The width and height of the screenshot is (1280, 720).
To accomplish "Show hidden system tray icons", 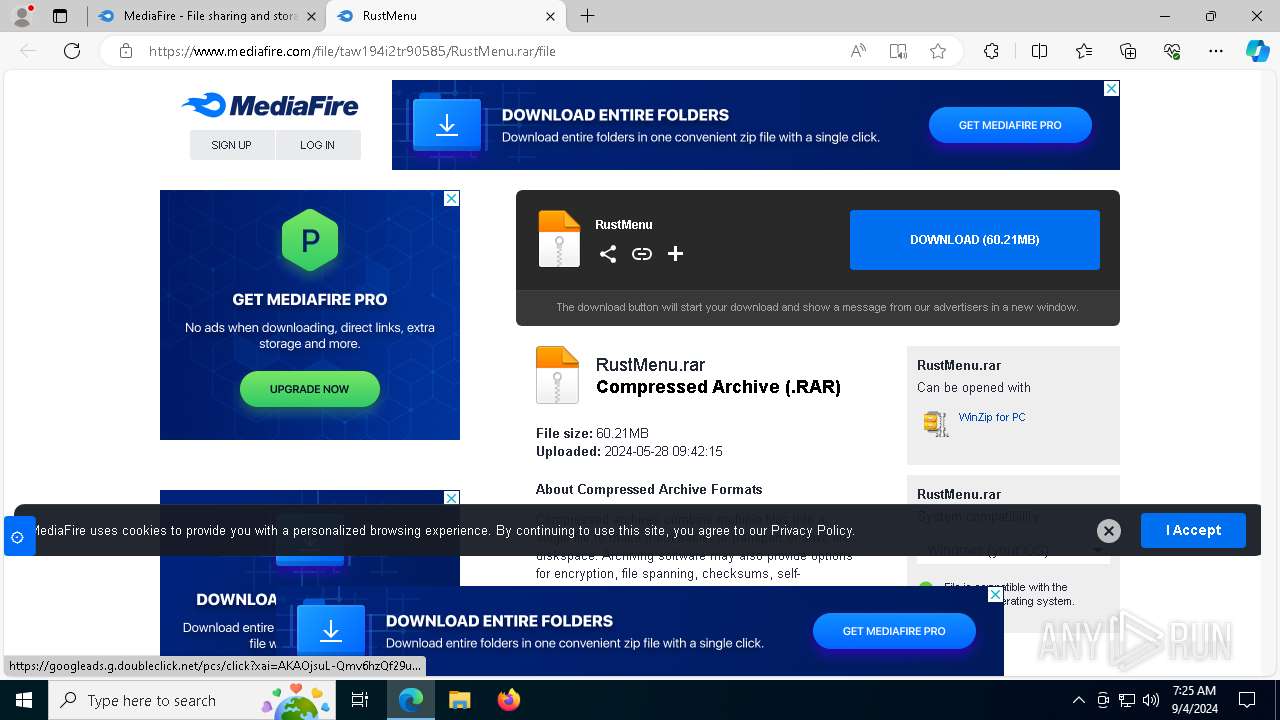I will (x=1078, y=700).
